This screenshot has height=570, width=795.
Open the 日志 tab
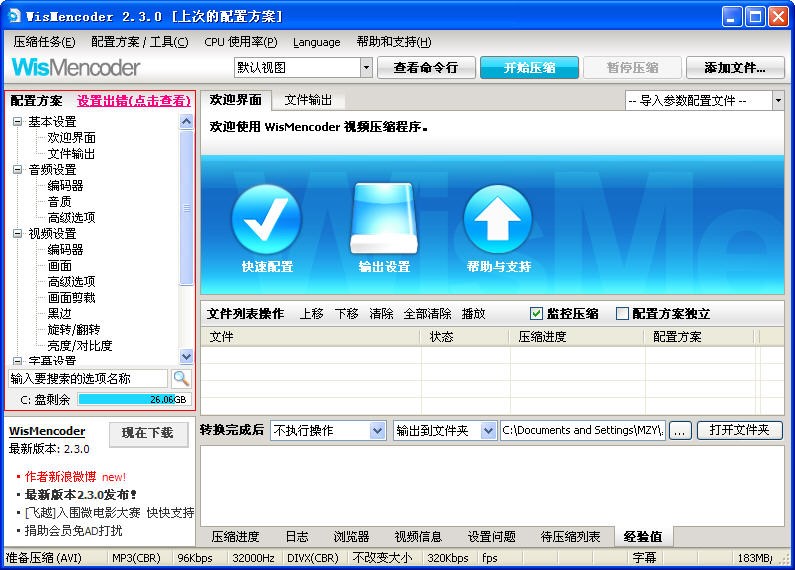point(297,537)
